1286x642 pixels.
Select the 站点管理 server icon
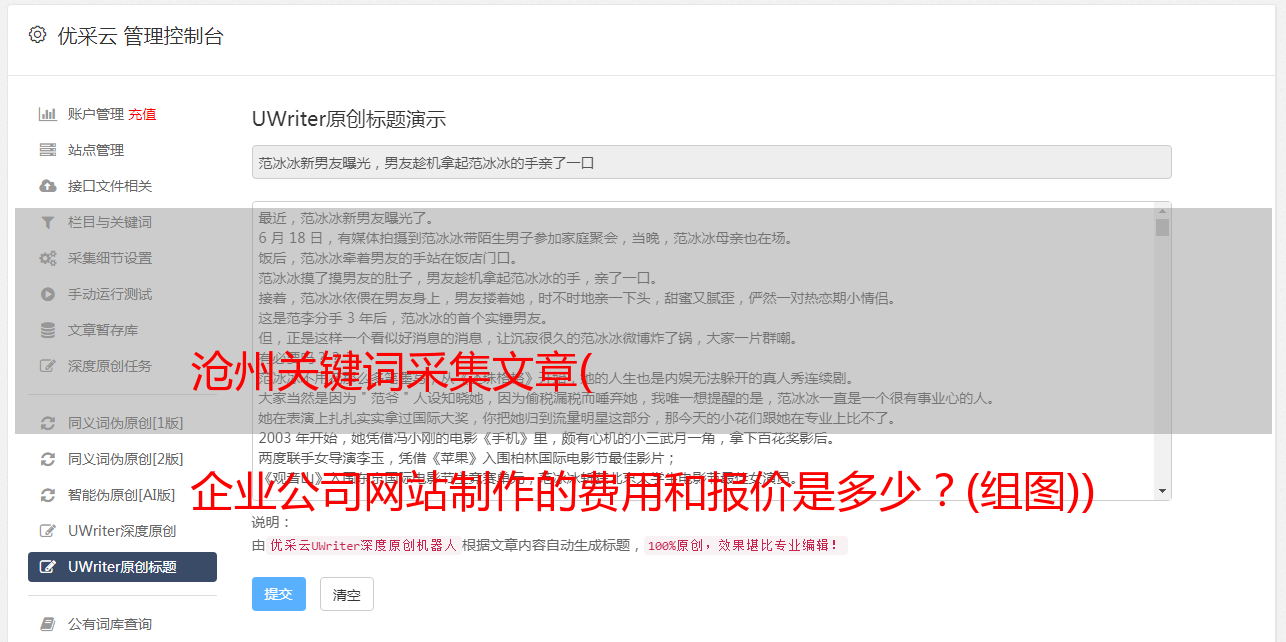click(47, 150)
